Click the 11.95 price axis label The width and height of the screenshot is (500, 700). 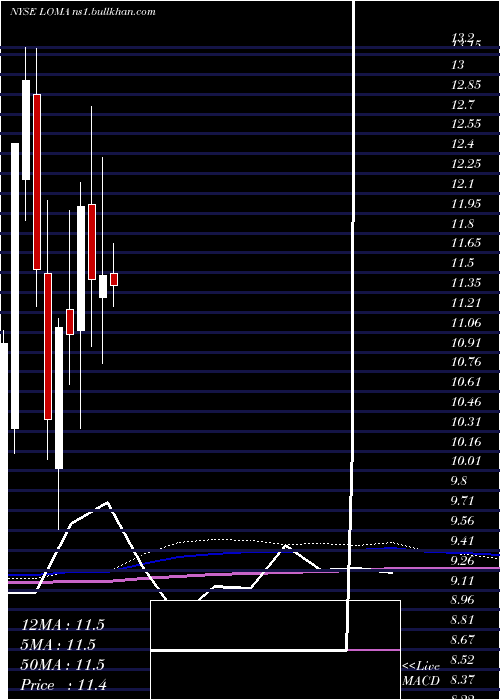(466, 204)
